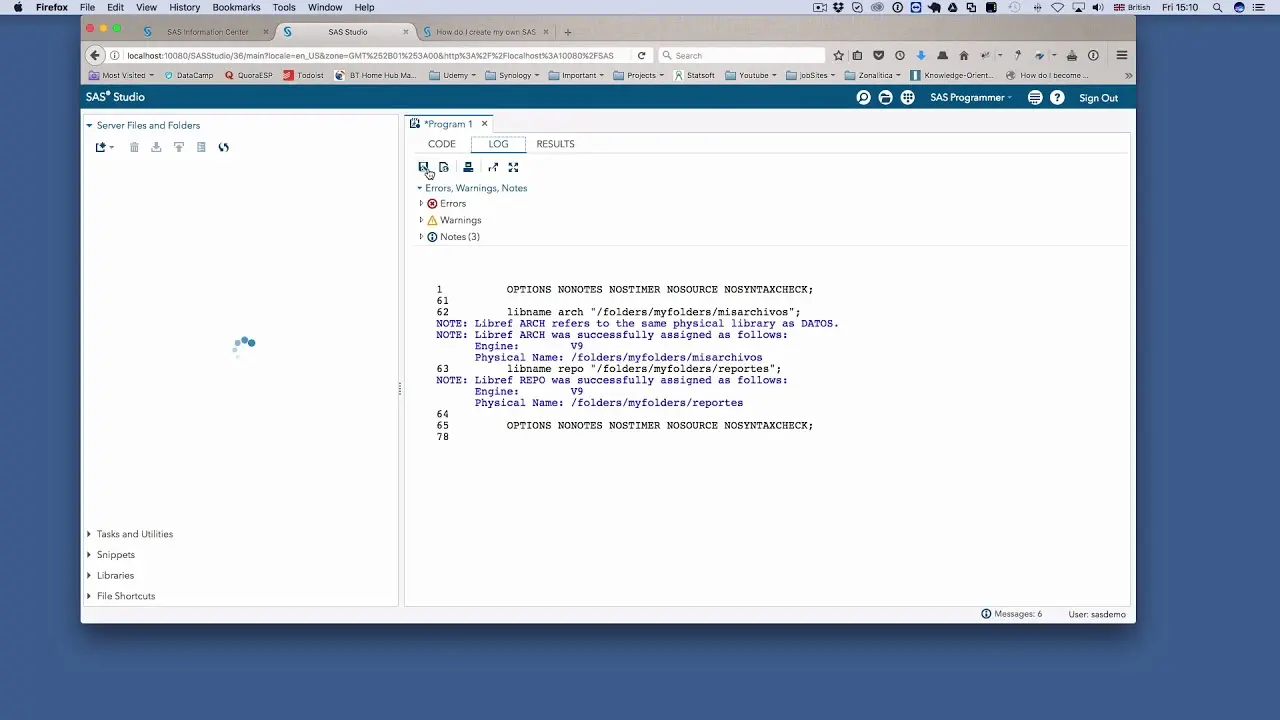Click the print log icon
The image size is (1280, 720).
[468, 167]
